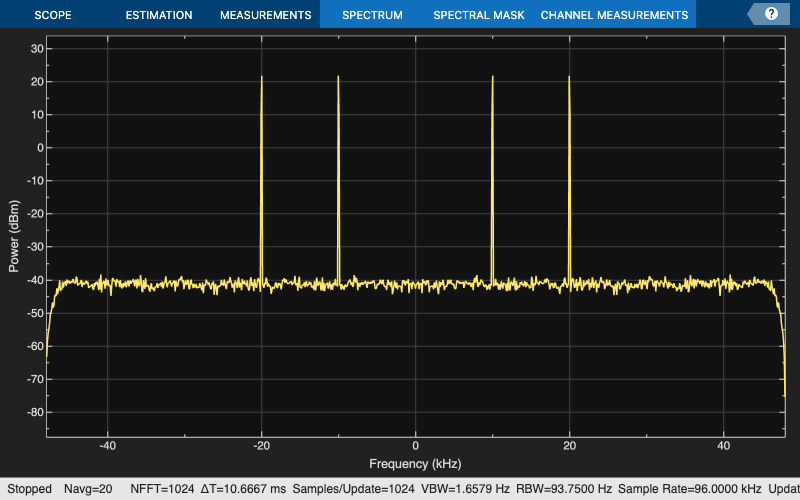The width and height of the screenshot is (800, 500).
Task: Click the 'Sample Rate=96.0000 kHz' status entry
Action: [690, 489]
